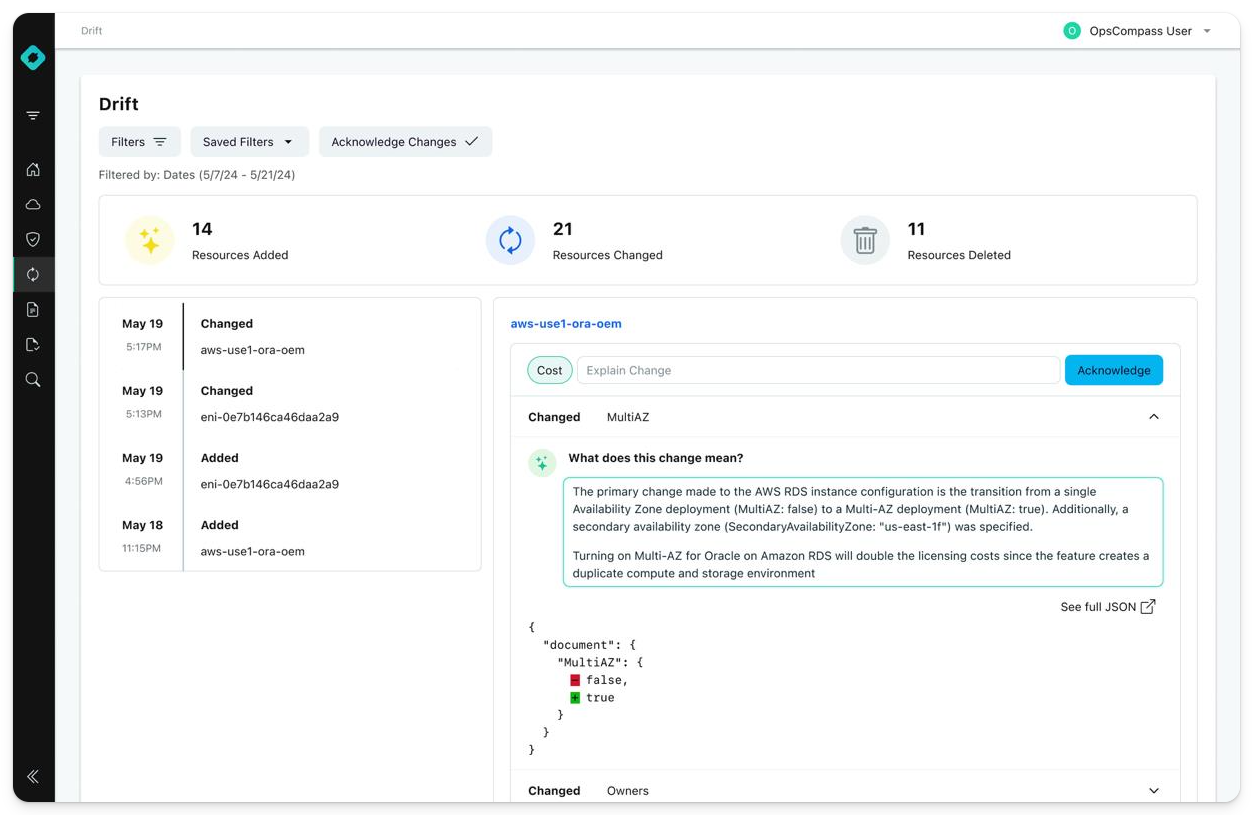The height and width of the screenshot is (815, 1253).
Task: Click the AI sparkle icon beside the explanation
Action: (541, 463)
